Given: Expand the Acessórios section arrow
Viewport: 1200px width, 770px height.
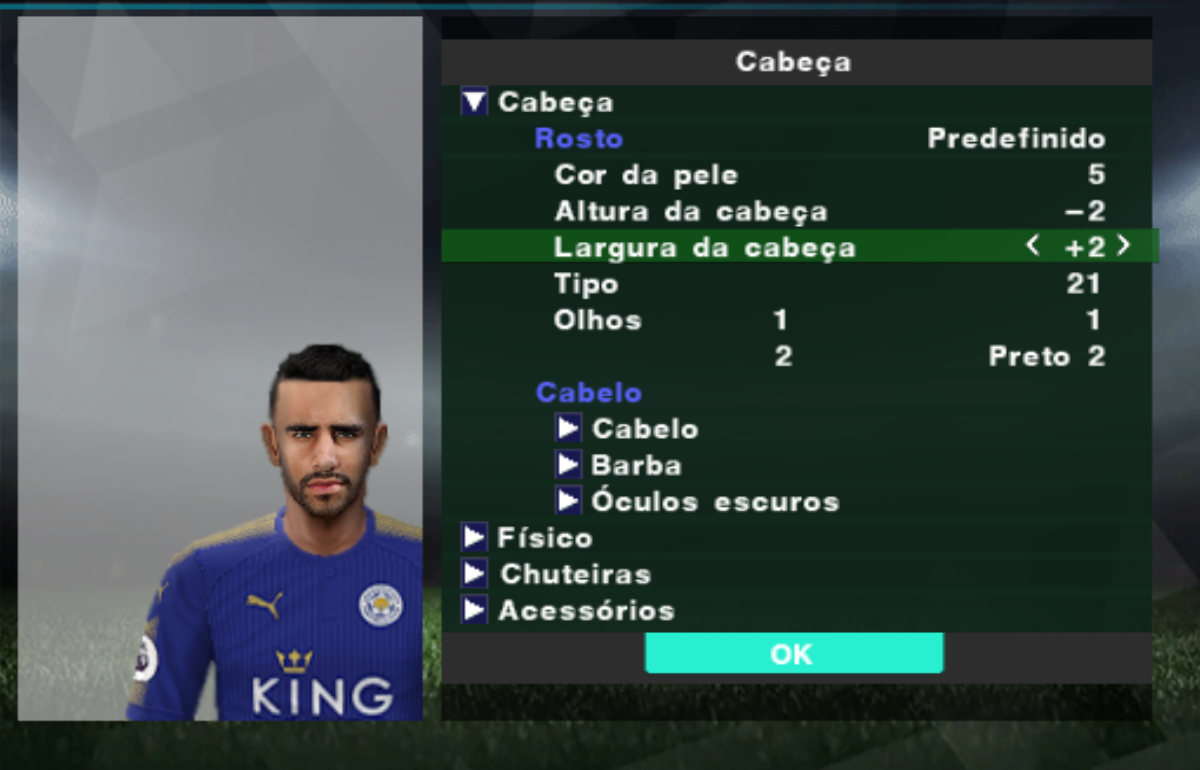Looking at the screenshot, I should (475, 610).
